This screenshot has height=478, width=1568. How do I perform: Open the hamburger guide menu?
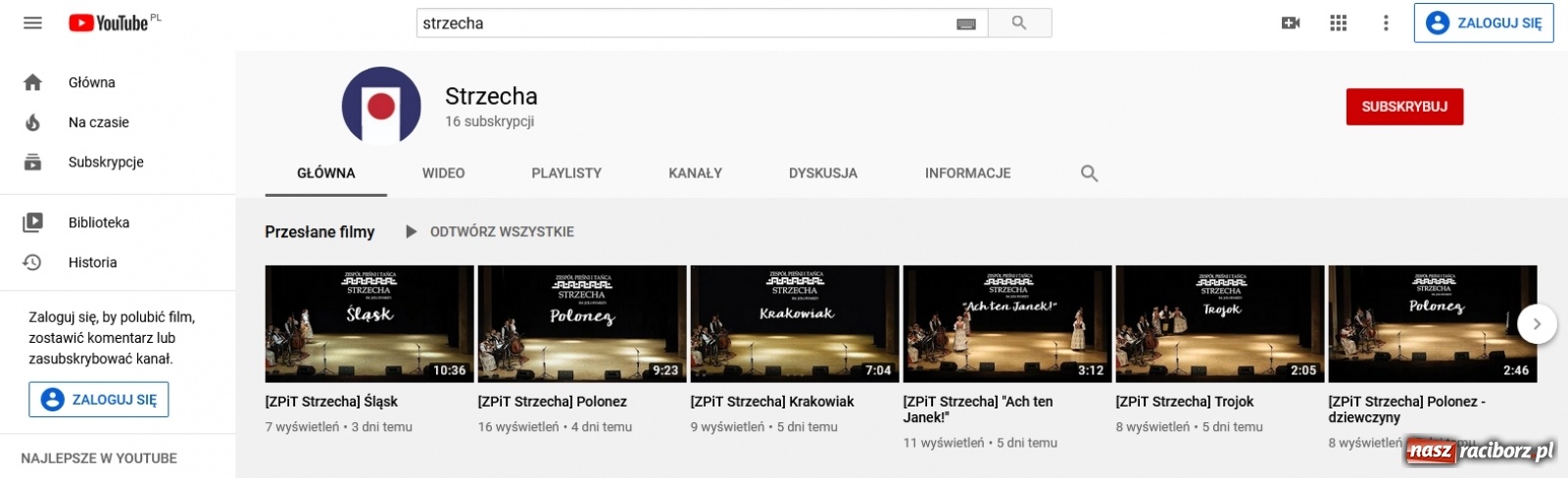[x=32, y=23]
